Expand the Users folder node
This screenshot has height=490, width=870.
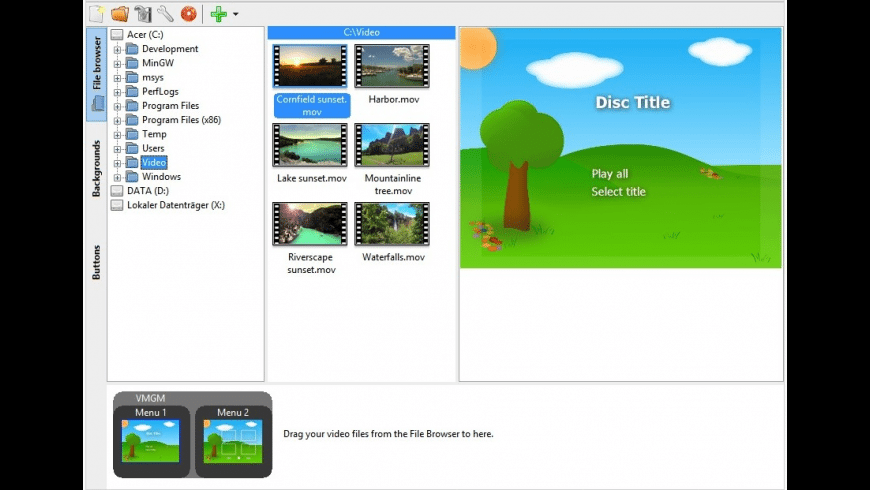117,149
